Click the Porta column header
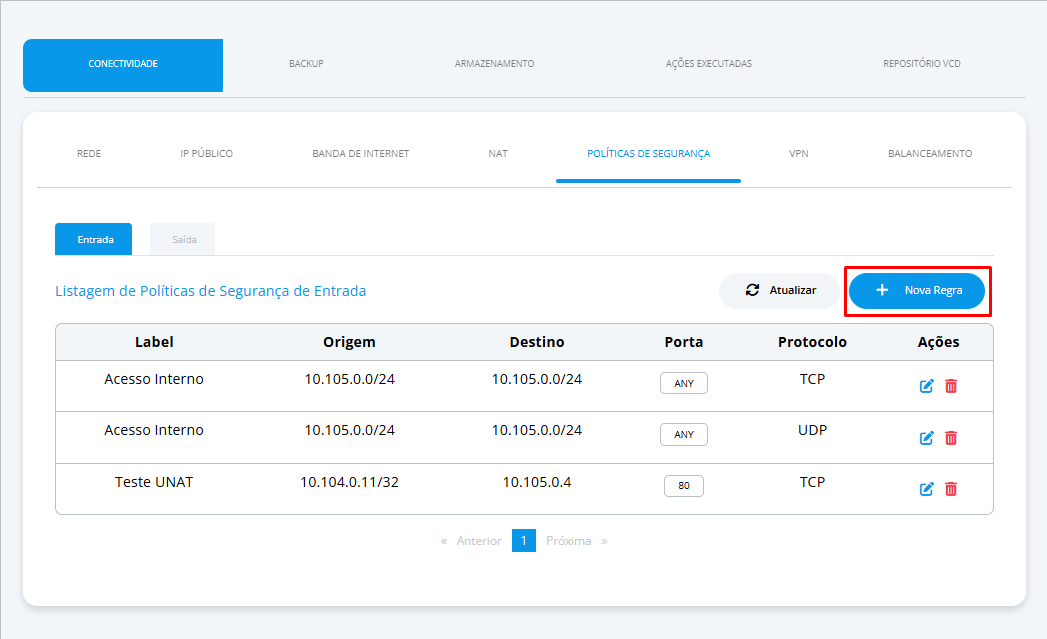Image resolution: width=1047 pixels, height=639 pixels. click(684, 342)
